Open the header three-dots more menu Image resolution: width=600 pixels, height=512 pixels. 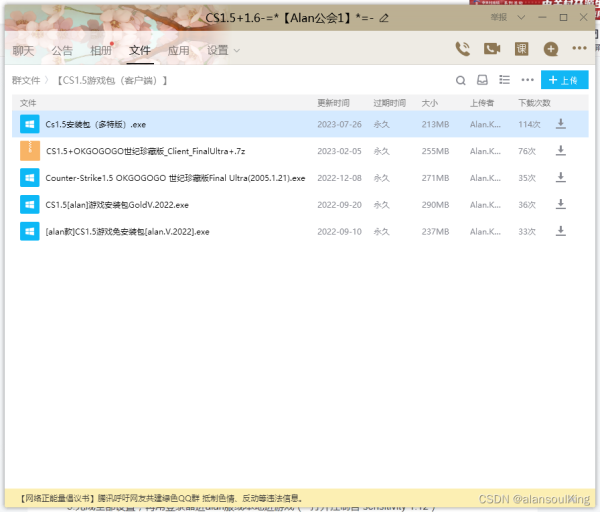[579, 48]
